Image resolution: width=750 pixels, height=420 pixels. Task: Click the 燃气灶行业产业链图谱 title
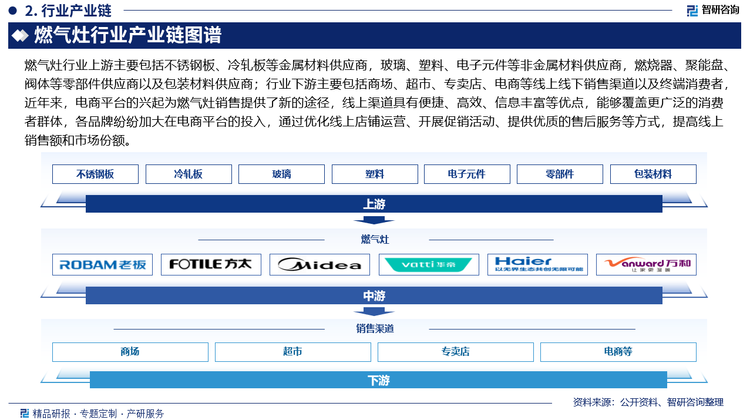(128, 35)
